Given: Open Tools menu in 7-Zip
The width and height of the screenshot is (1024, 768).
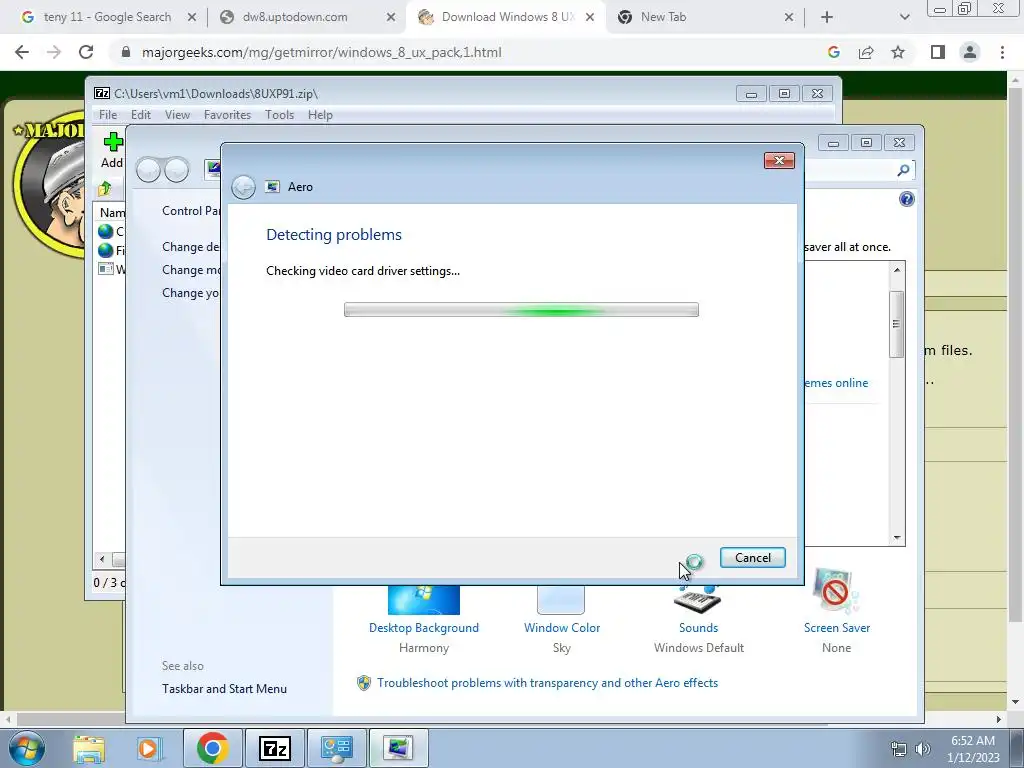Looking at the screenshot, I should [x=279, y=115].
